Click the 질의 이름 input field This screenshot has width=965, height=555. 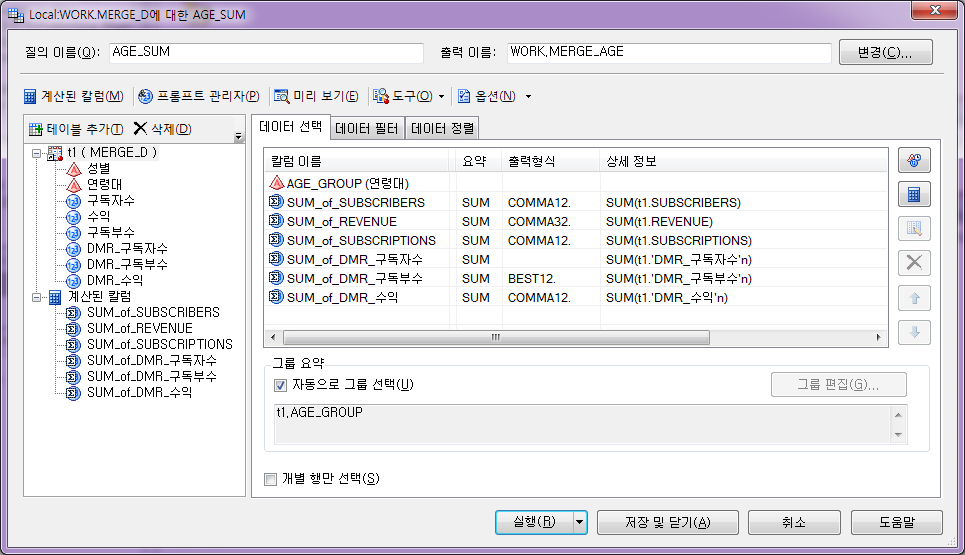tap(266, 52)
